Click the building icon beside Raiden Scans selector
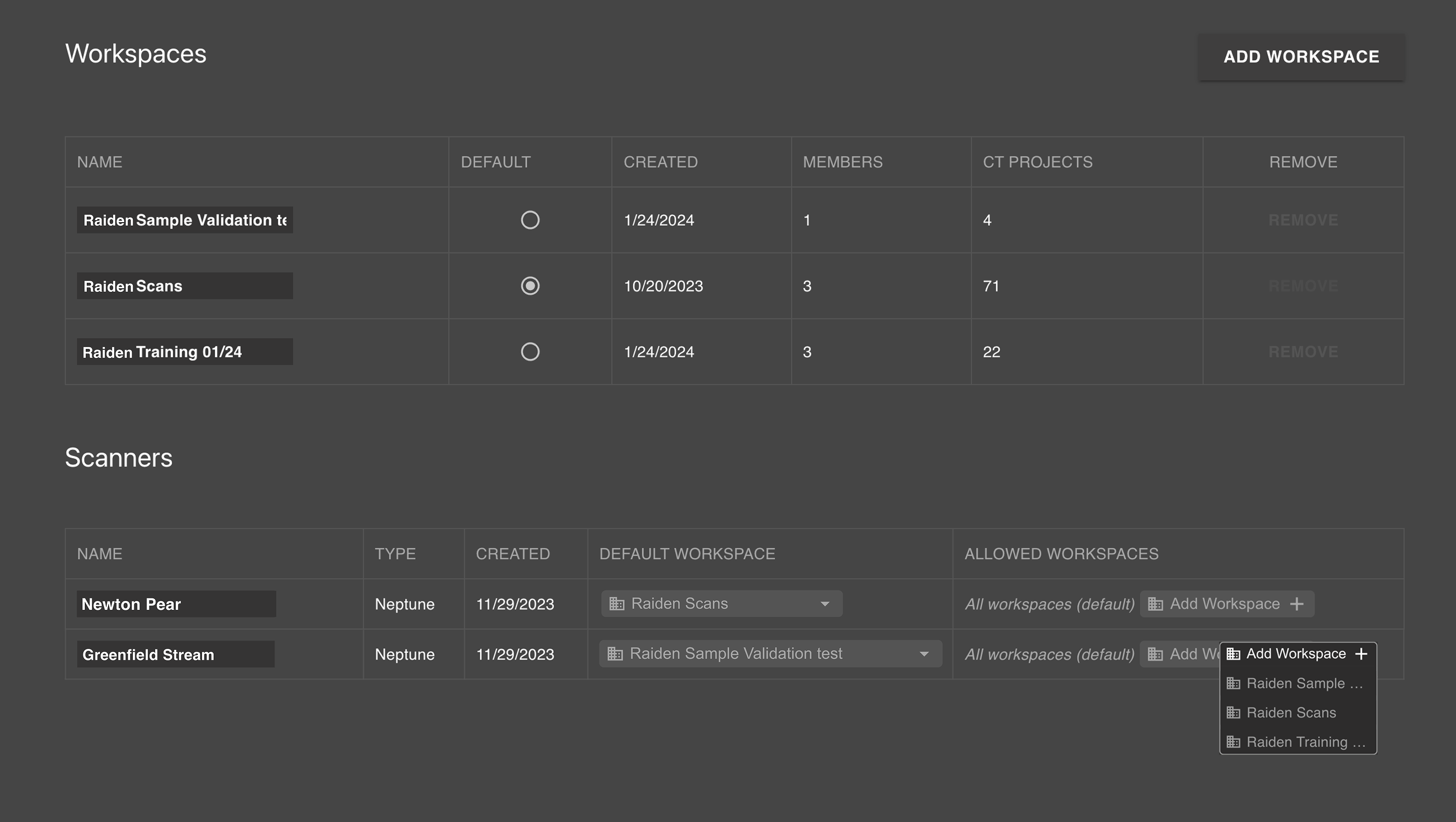Screen dimensions: 1456x822 coord(617,603)
